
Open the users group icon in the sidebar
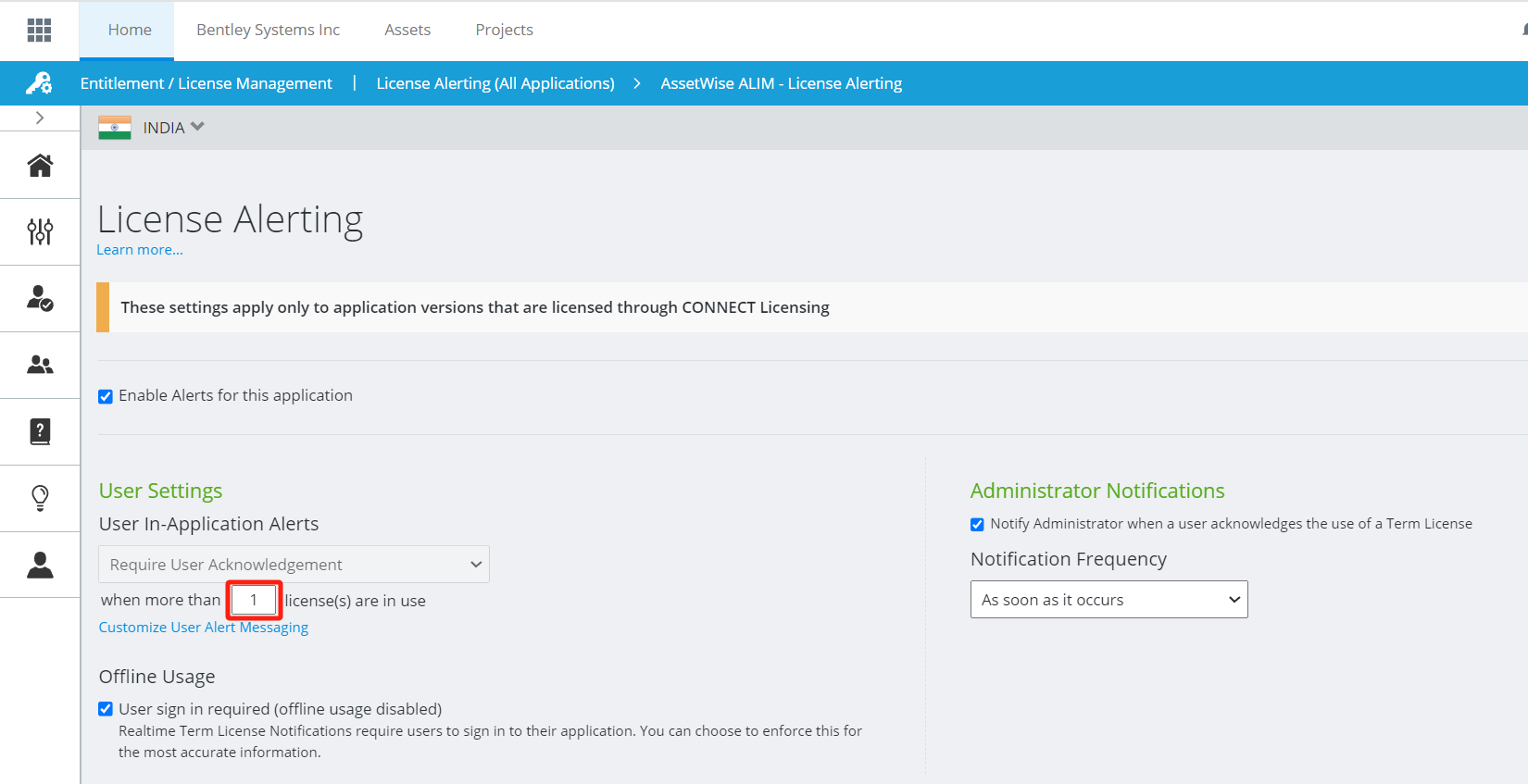pyautogui.click(x=40, y=365)
